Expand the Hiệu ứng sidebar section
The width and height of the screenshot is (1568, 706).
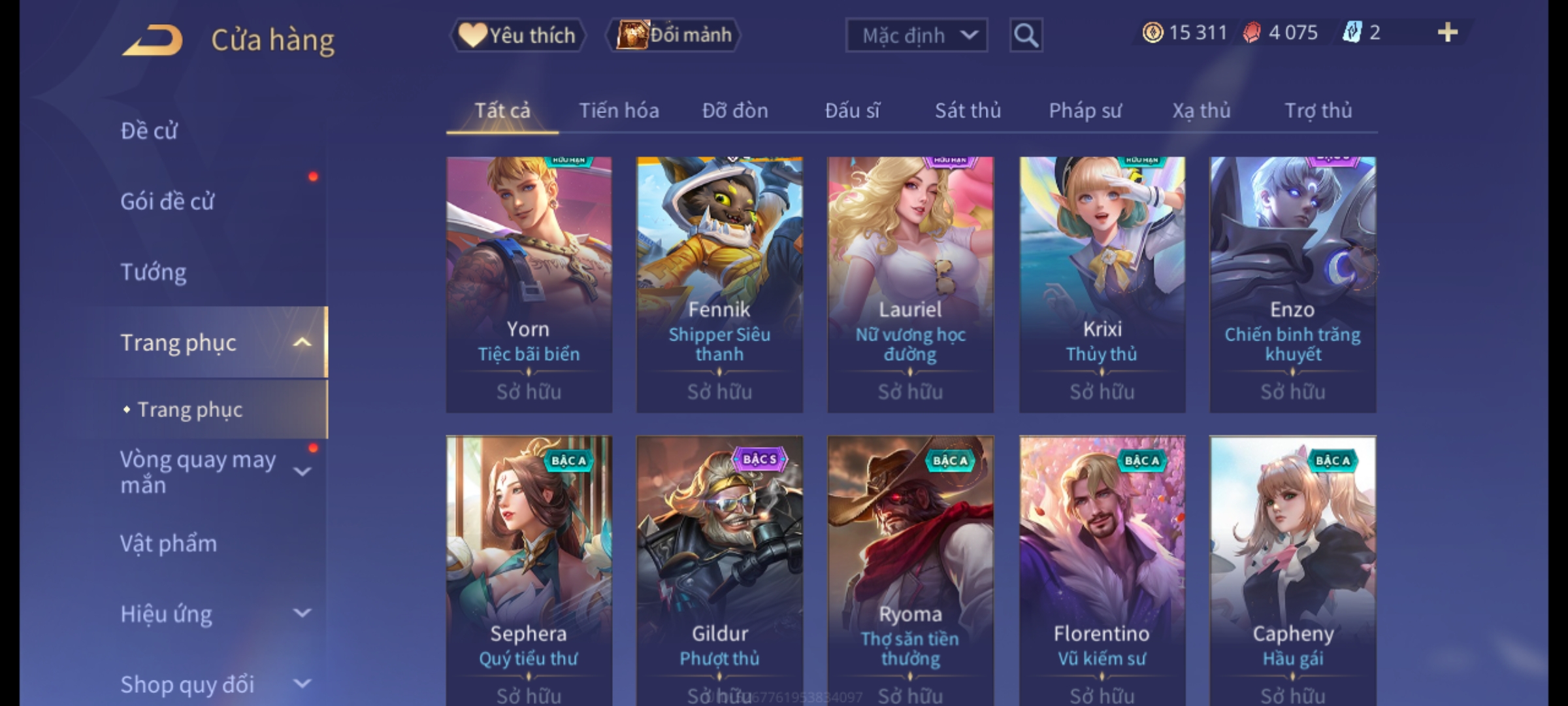click(302, 613)
